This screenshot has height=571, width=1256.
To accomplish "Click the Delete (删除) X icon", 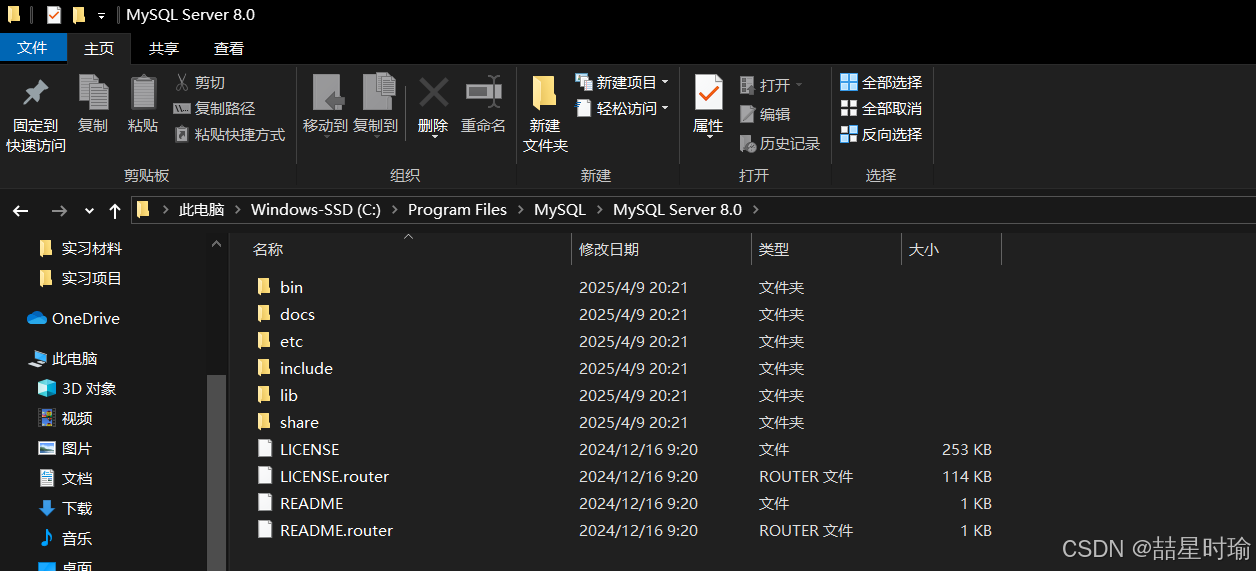I will click(x=433, y=93).
